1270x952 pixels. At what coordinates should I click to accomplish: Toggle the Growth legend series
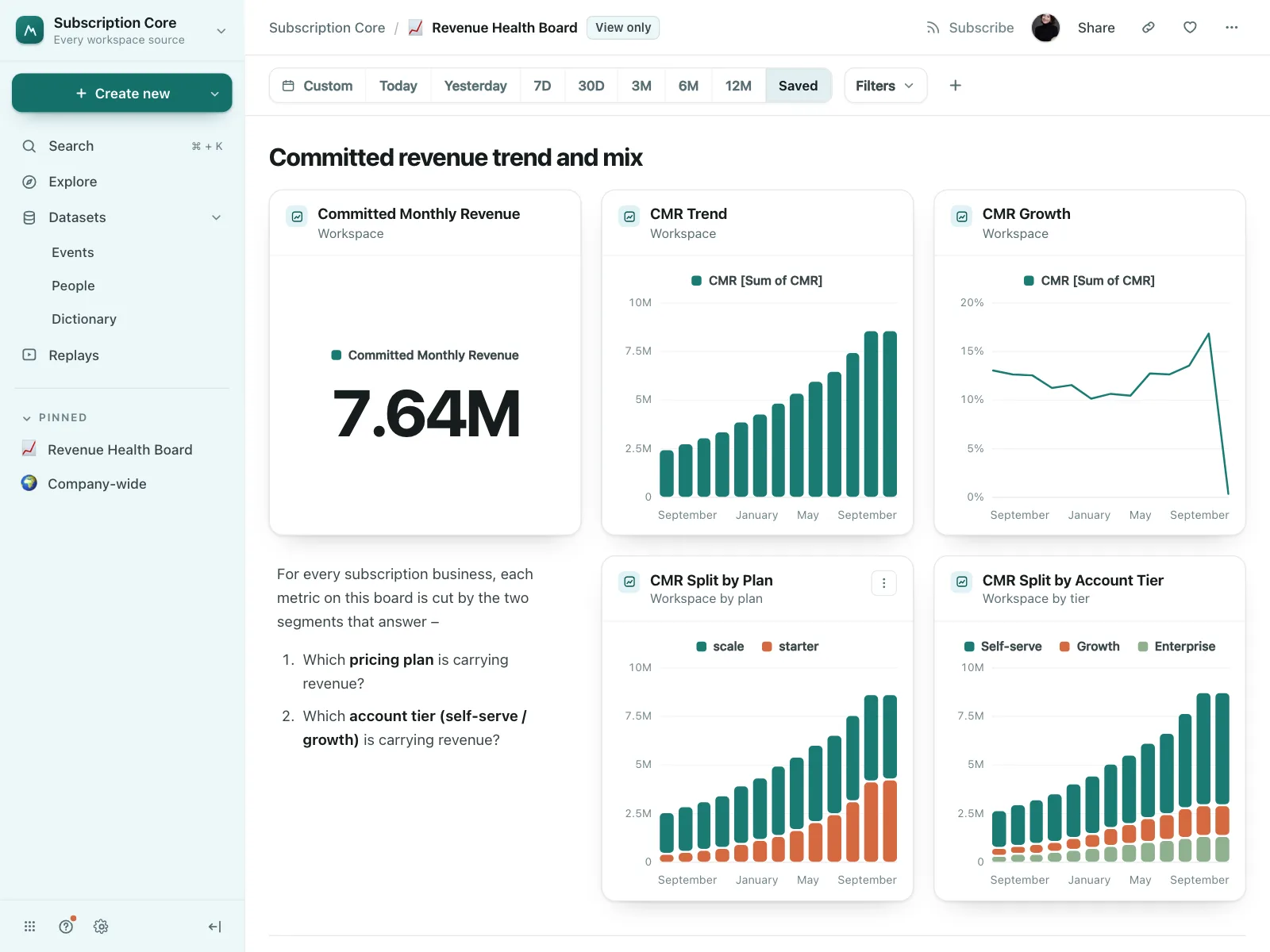coord(1090,647)
